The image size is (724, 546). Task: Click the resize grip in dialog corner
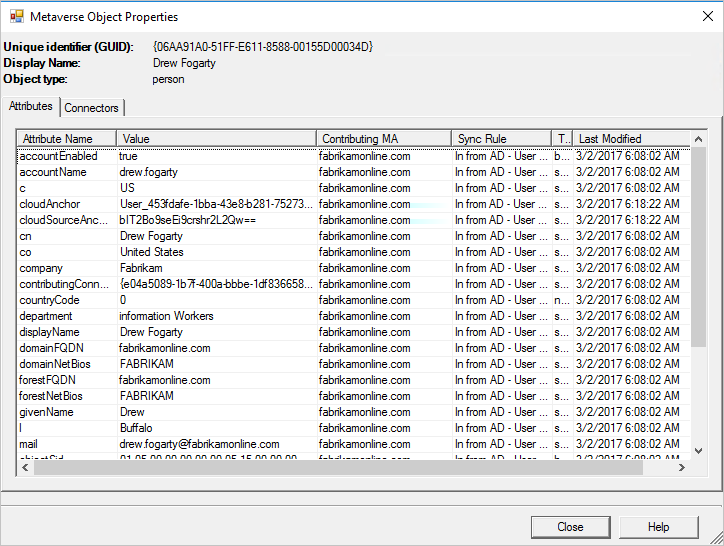[717, 539]
